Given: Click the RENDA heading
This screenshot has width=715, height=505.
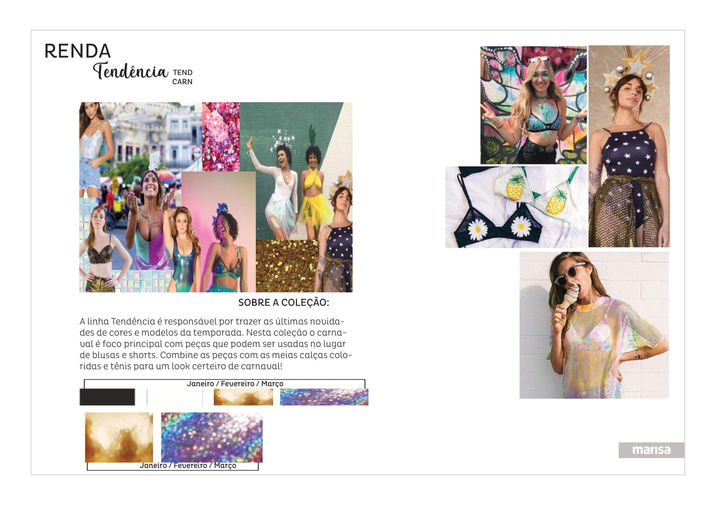Looking at the screenshot, I should 78,51.
